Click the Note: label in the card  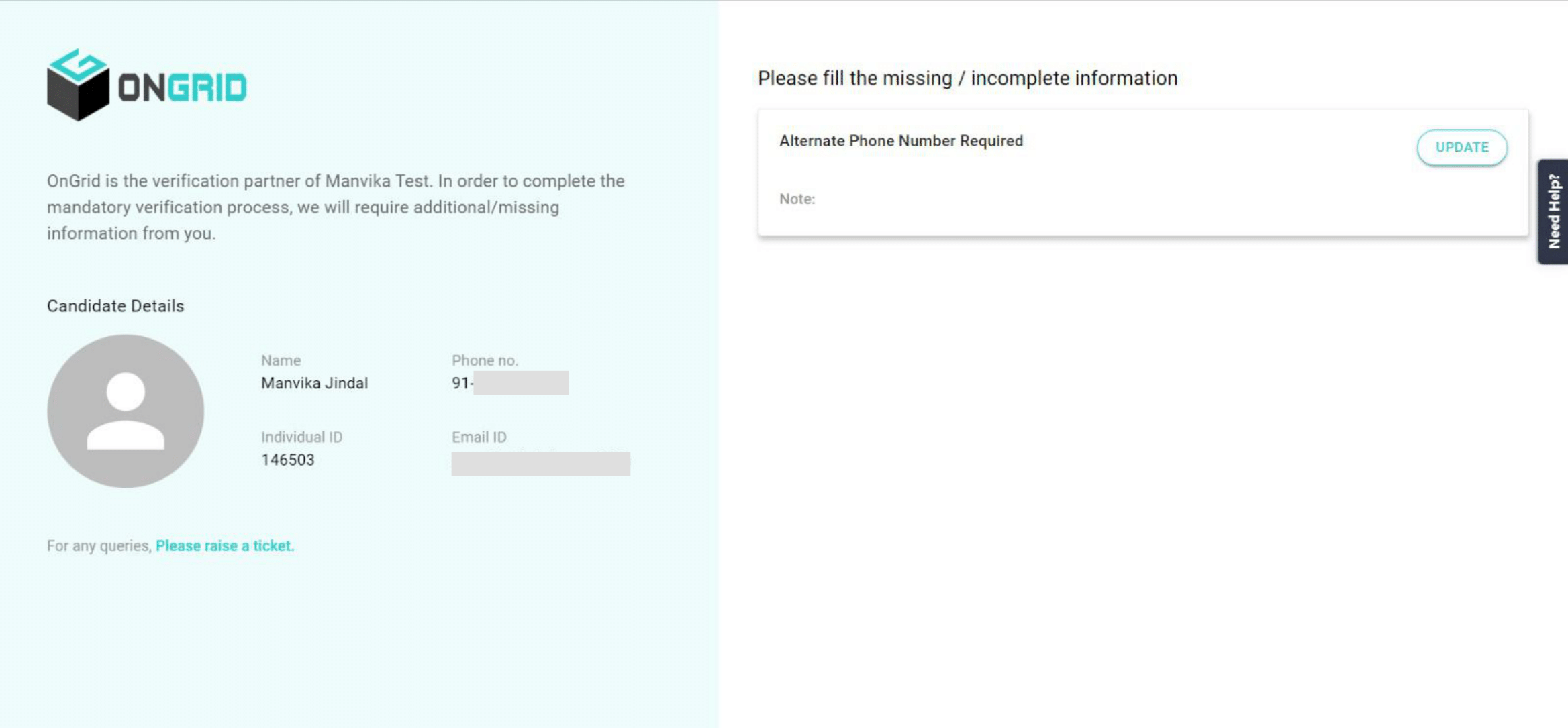[797, 199]
